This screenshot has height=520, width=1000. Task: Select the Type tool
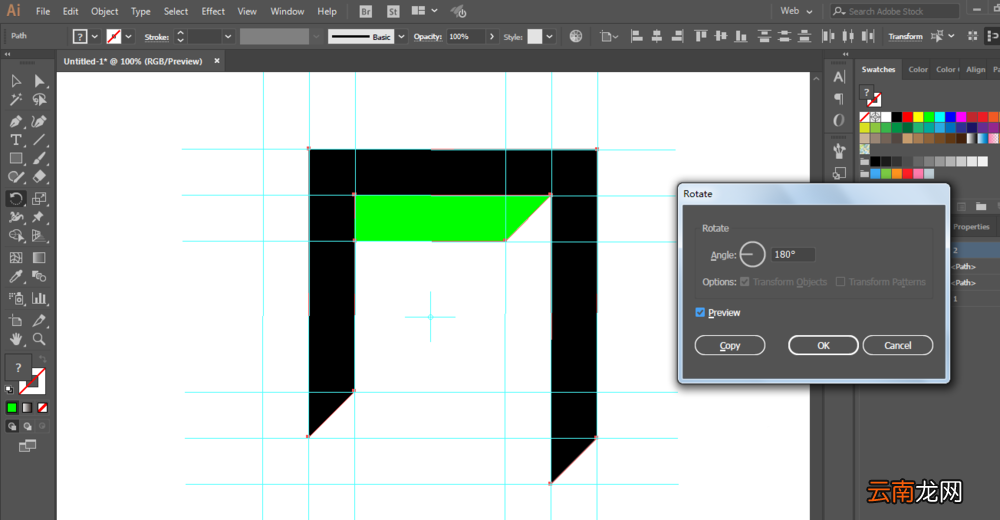(x=16, y=140)
